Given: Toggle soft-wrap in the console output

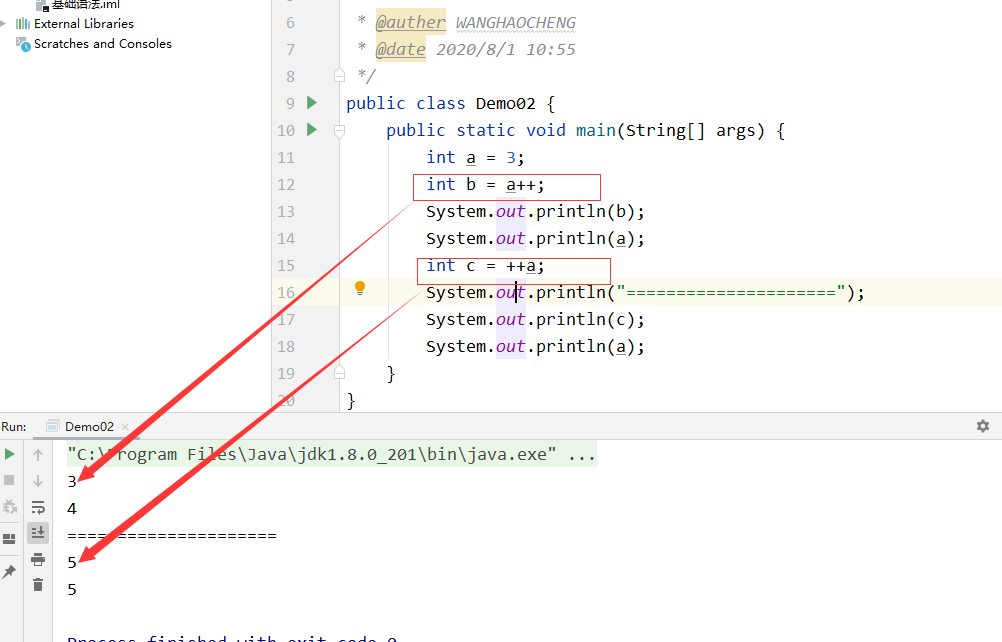Looking at the screenshot, I should [38, 507].
